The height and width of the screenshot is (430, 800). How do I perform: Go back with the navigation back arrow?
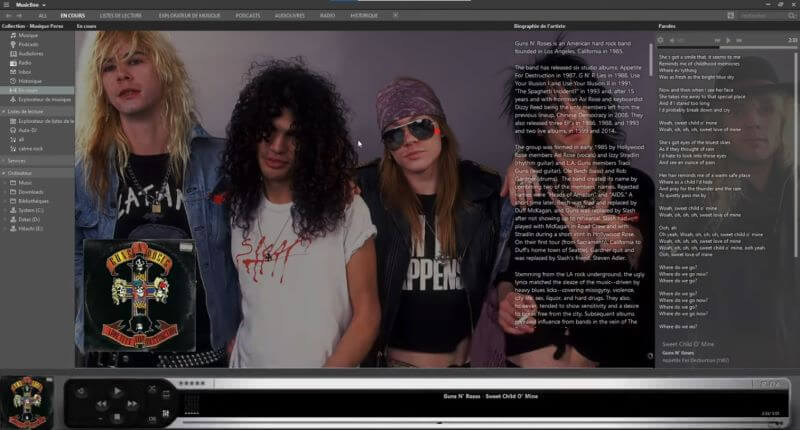pos(9,16)
